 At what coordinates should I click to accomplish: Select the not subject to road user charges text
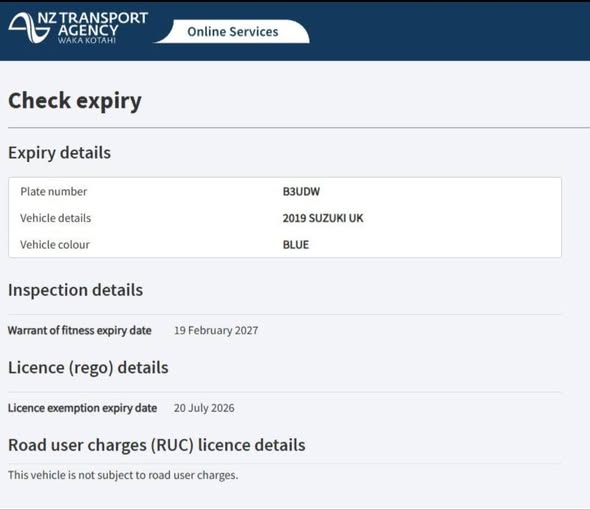(x=123, y=475)
